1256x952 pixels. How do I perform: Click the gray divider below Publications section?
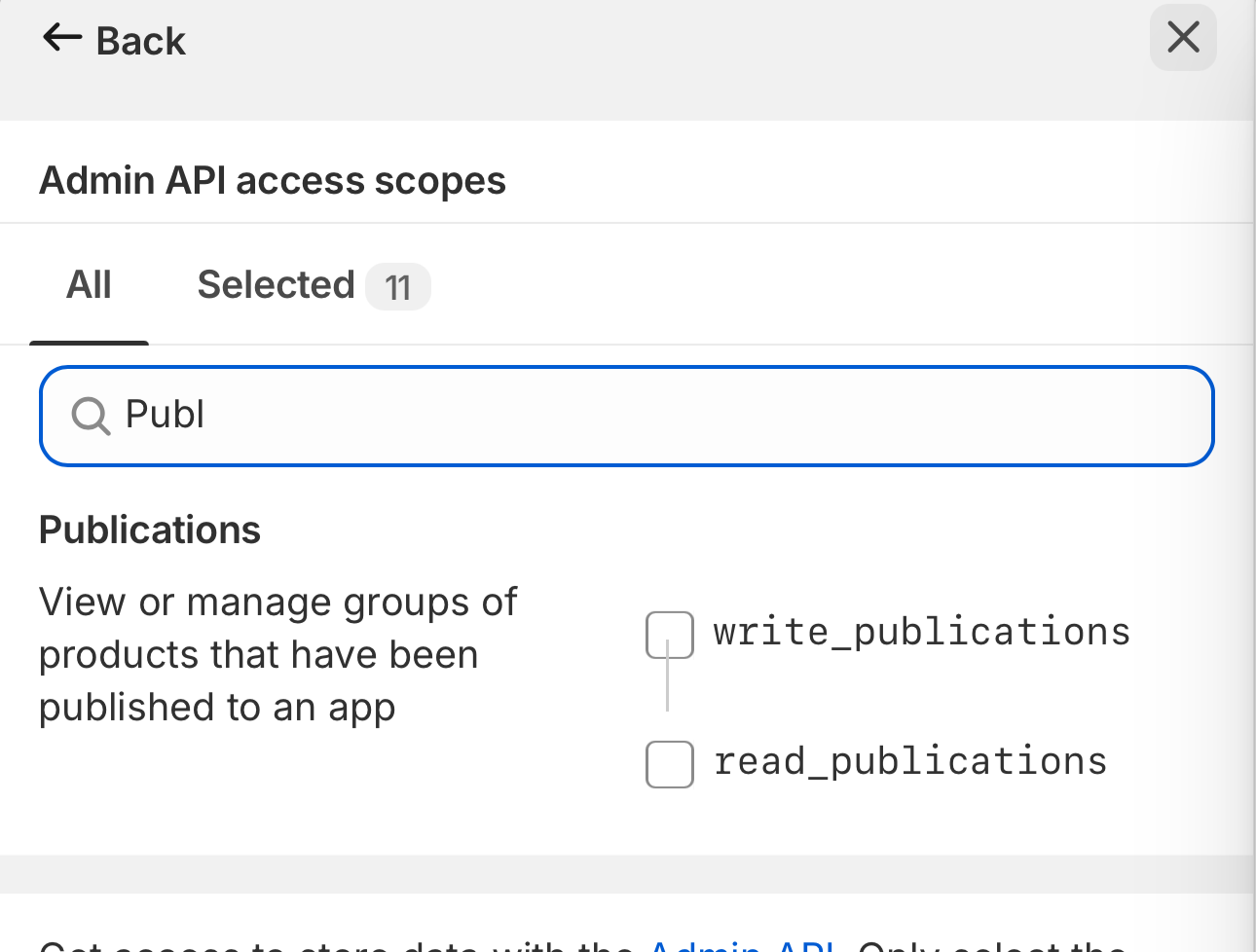pos(623,874)
